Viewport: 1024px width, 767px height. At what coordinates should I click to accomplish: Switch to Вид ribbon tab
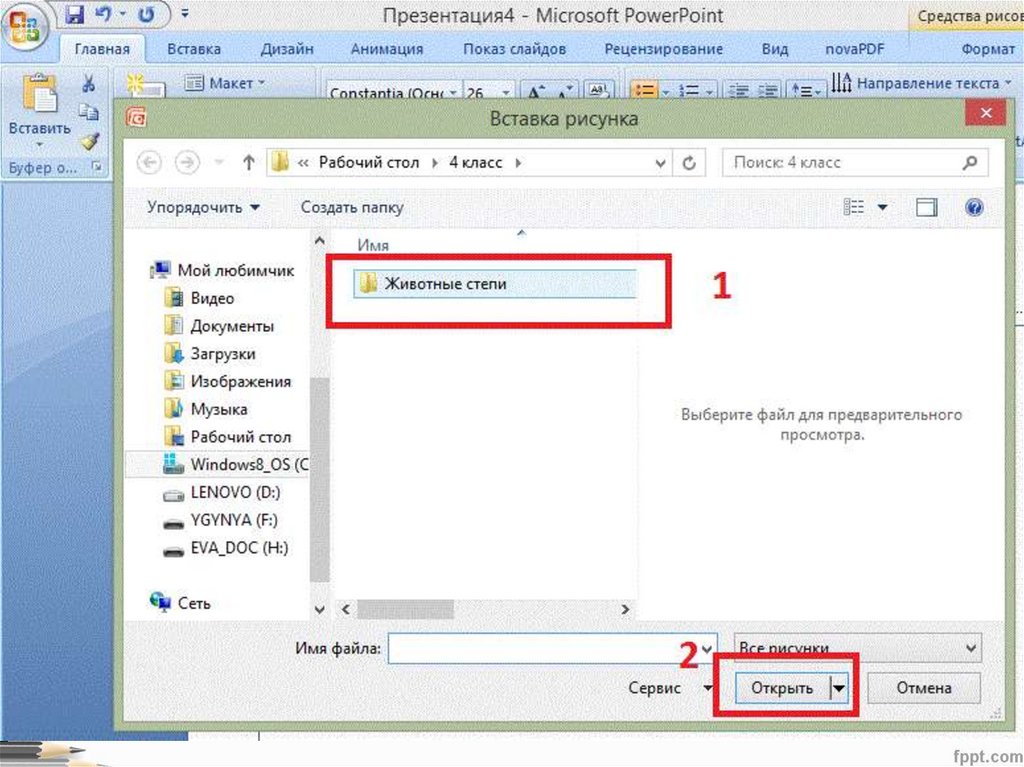click(x=775, y=49)
